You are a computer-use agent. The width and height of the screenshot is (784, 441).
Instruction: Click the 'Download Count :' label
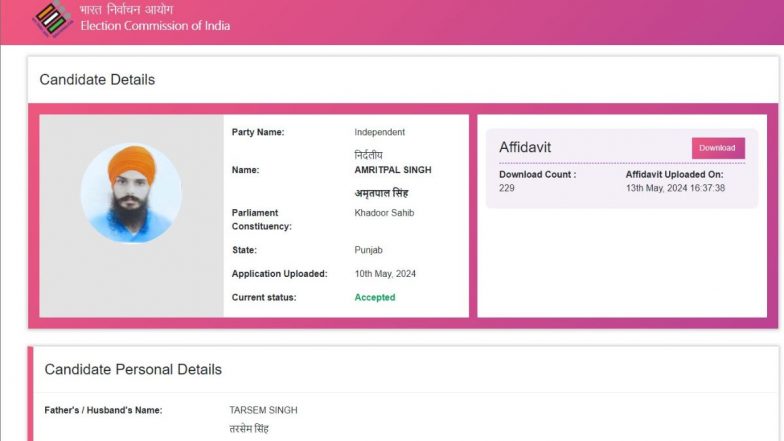tap(538, 174)
